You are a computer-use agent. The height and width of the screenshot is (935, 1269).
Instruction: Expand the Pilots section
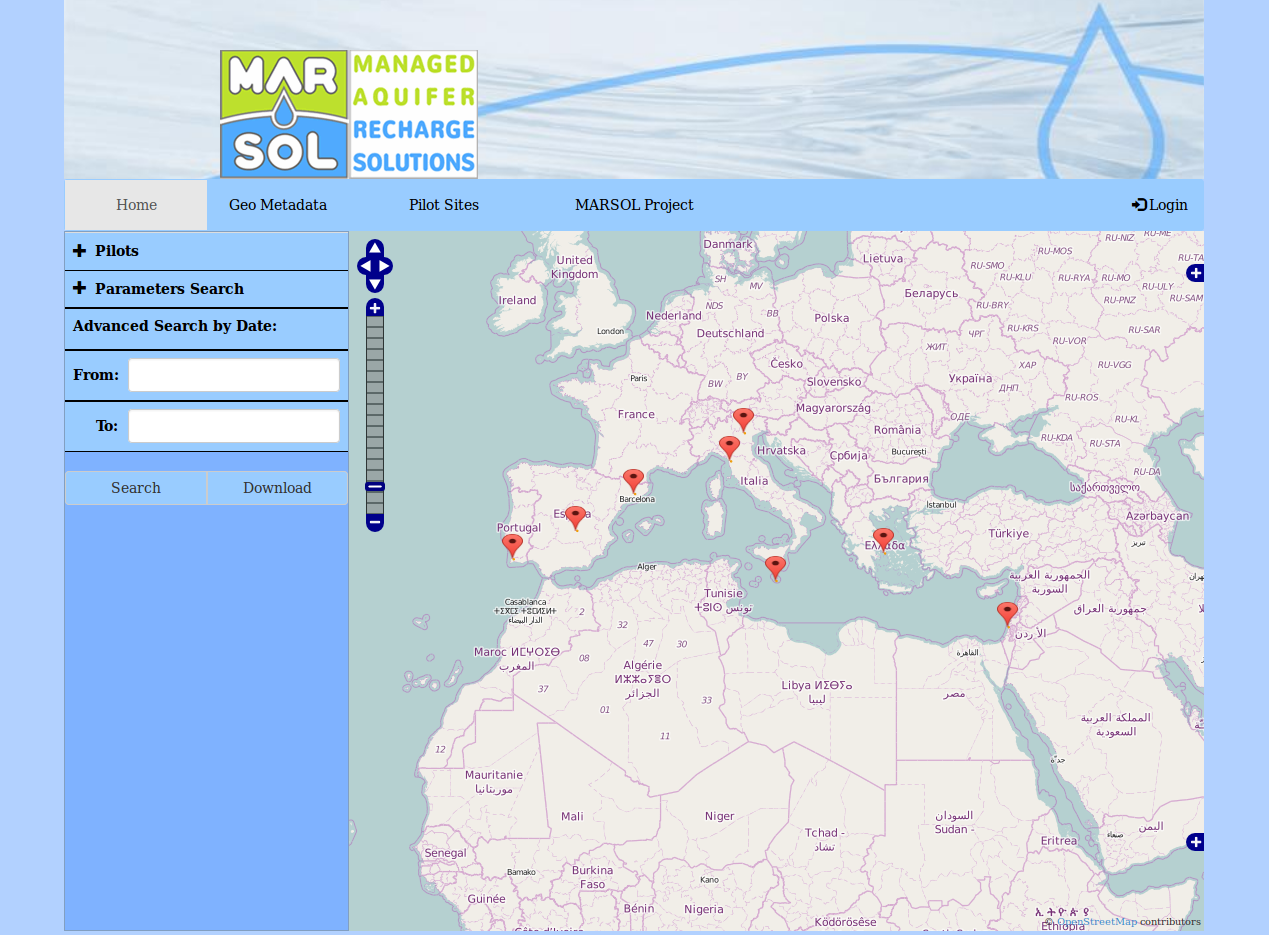pyautogui.click(x=206, y=251)
